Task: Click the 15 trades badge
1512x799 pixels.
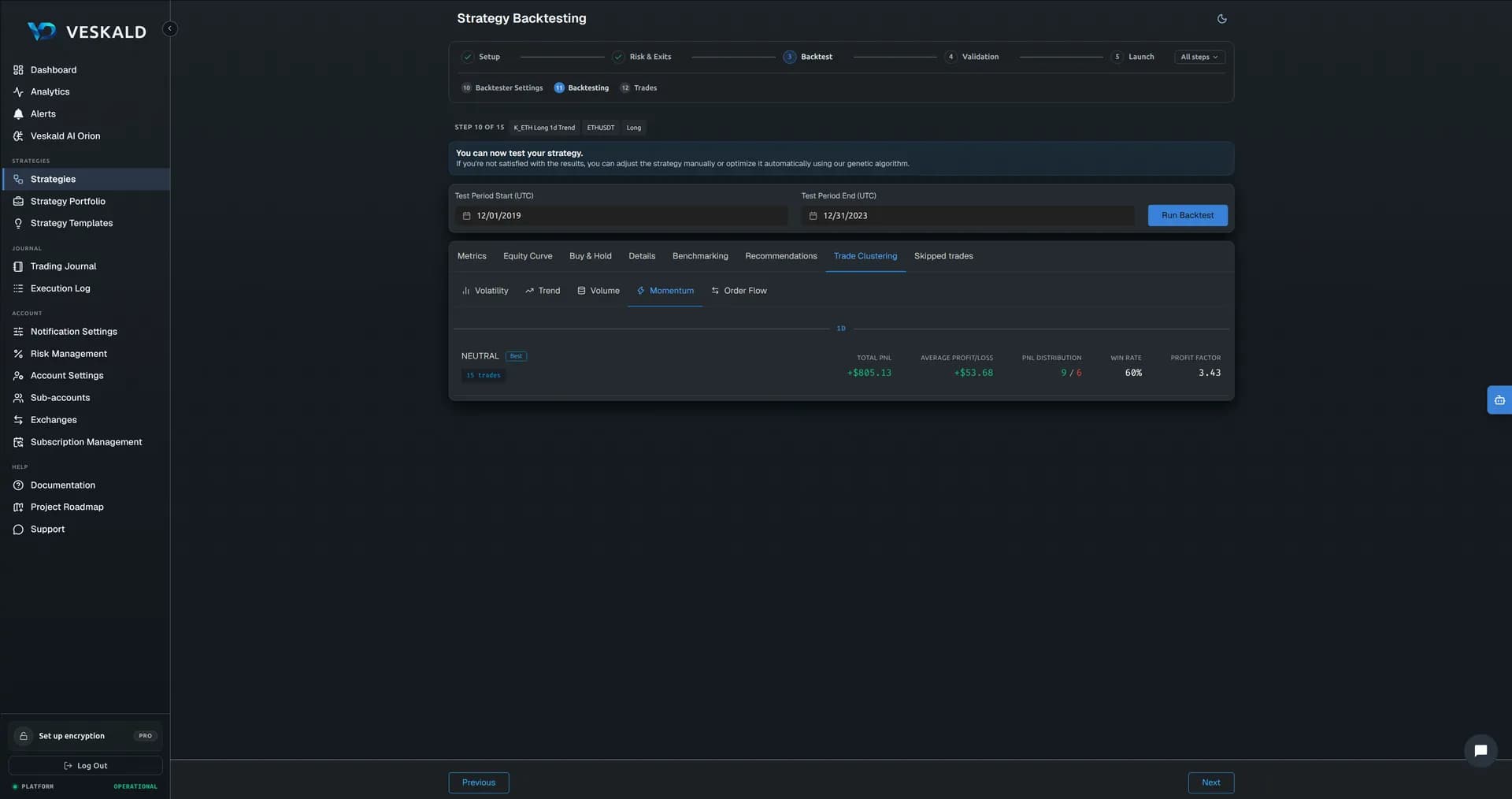Action: click(484, 376)
